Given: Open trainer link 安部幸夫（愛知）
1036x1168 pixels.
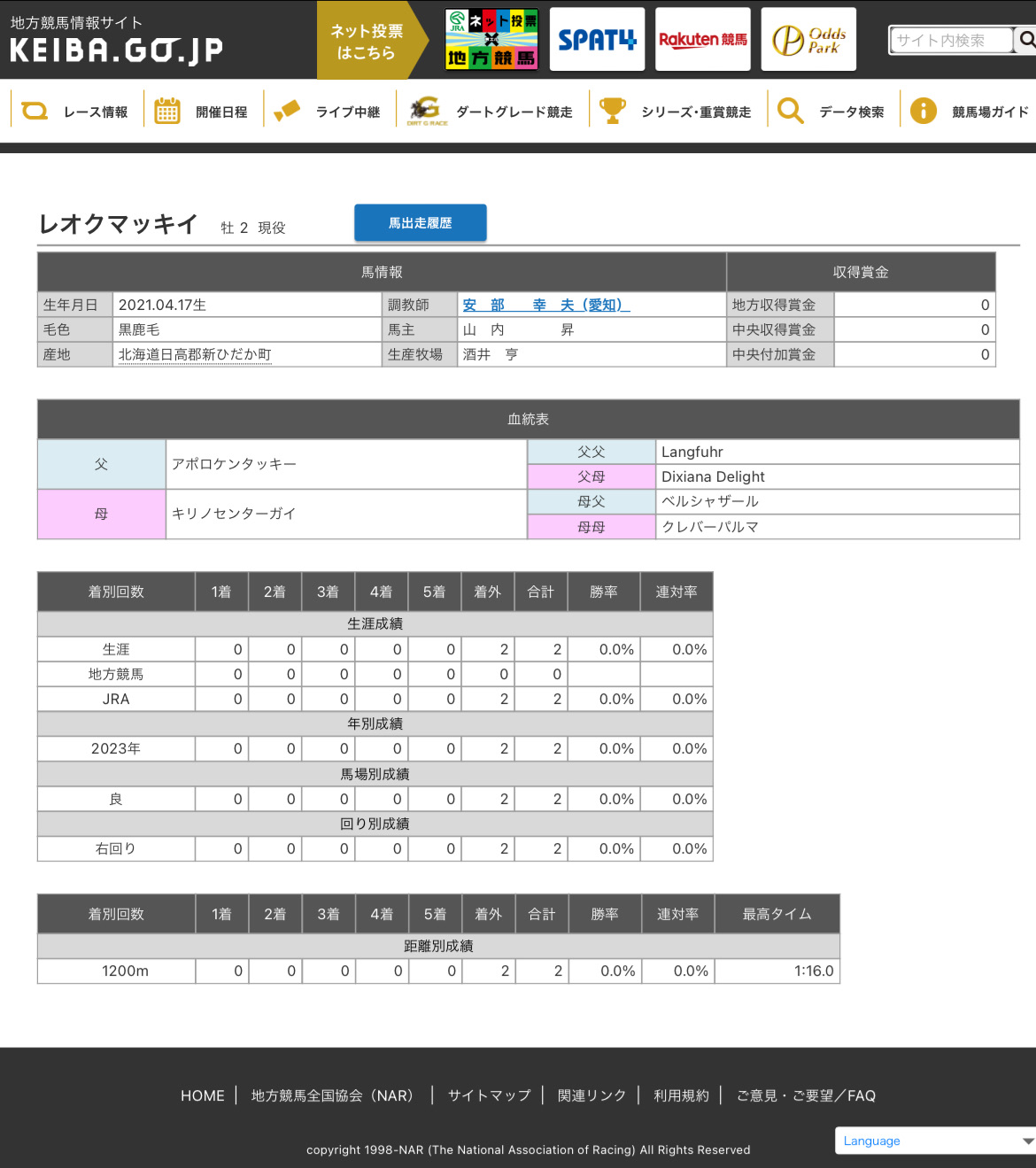Looking at the screenshot, I should tap(546, 305).
